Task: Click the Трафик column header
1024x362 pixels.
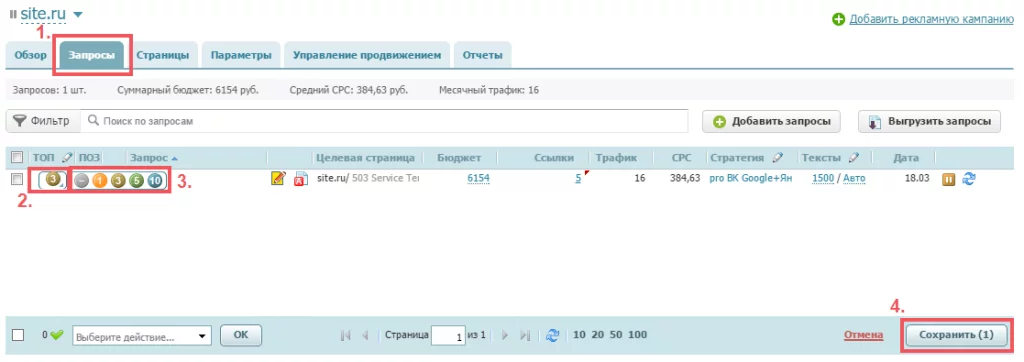Action: (x=616, y=157)
